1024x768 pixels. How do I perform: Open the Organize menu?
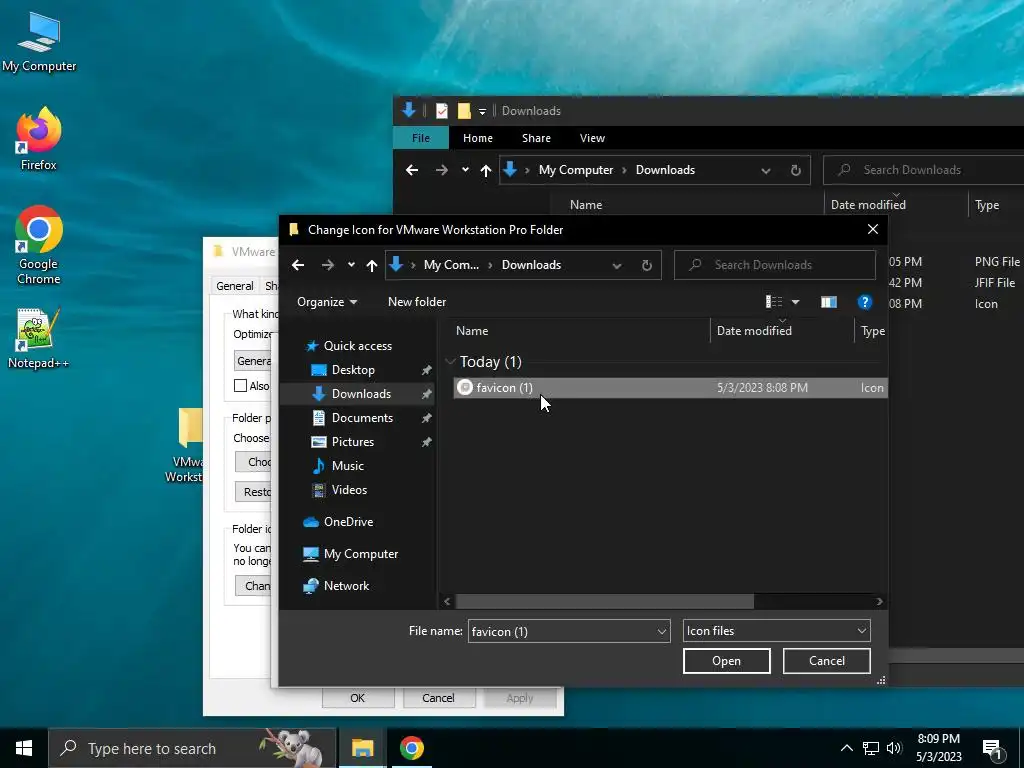[327, 302]
